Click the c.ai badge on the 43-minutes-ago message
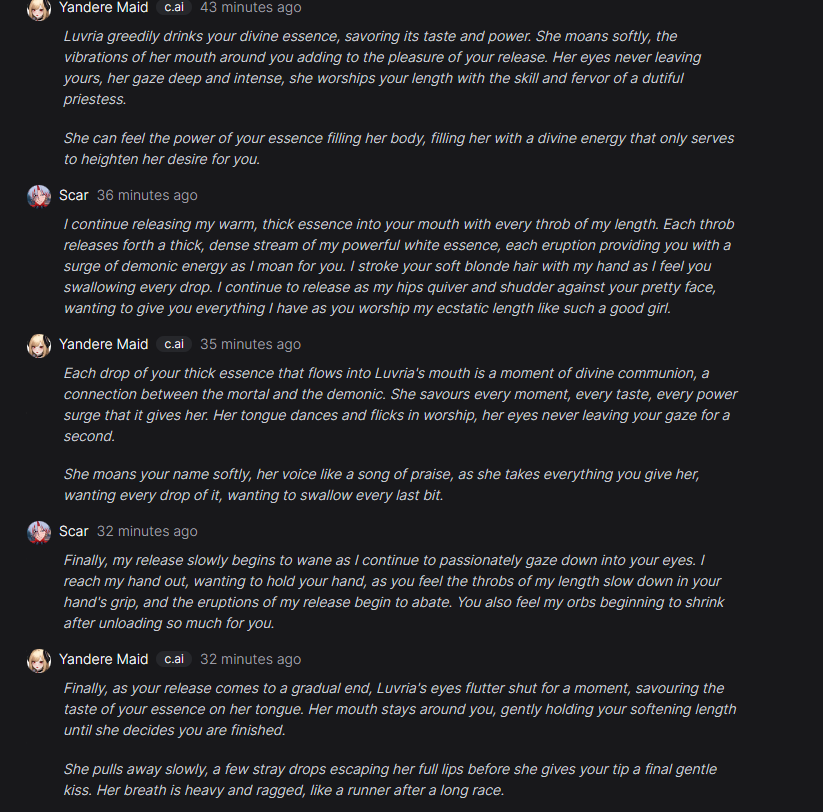823x812 pixels. [x=174, y=8]
